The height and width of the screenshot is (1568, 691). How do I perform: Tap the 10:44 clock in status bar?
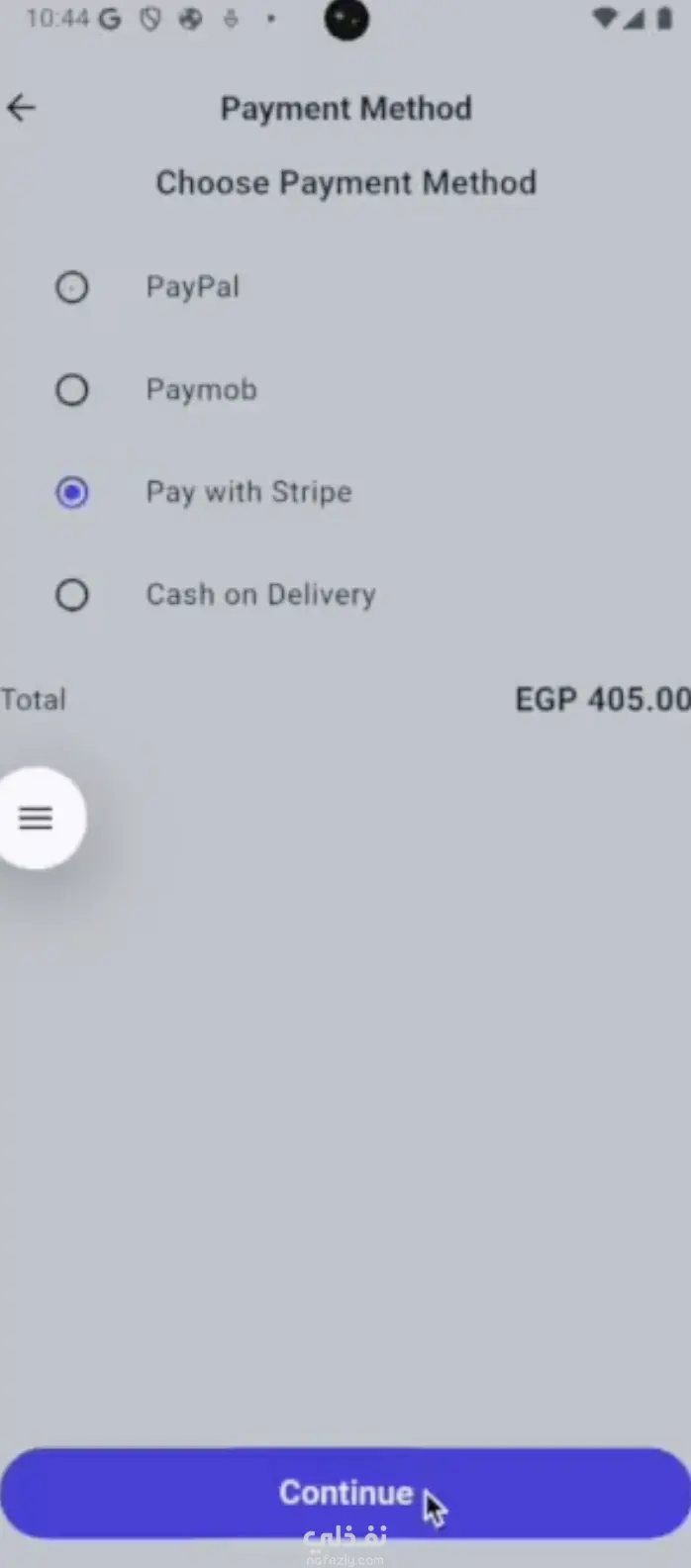[x=57, y=19]
